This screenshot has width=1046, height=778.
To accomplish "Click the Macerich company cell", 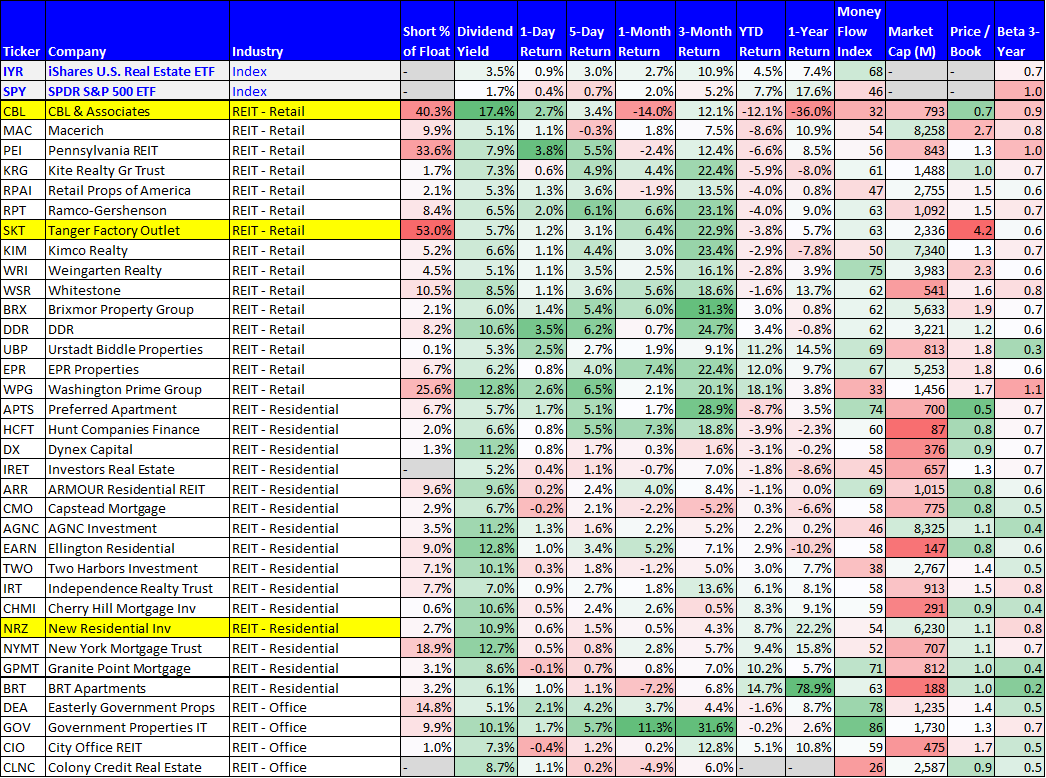I will (137, 131).
